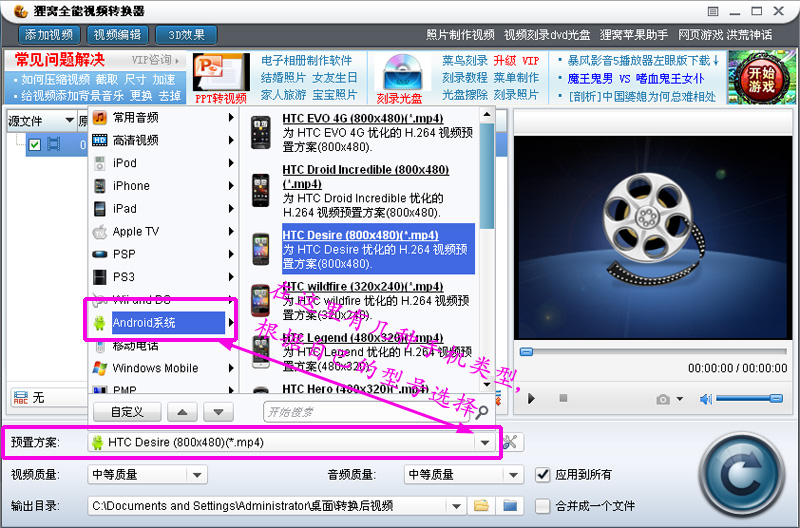The height and width of the screenshot is (528, 800).
Task: Open 狸窝苹果助手 link
Action: pyautogui.click(x=634, y=35)
